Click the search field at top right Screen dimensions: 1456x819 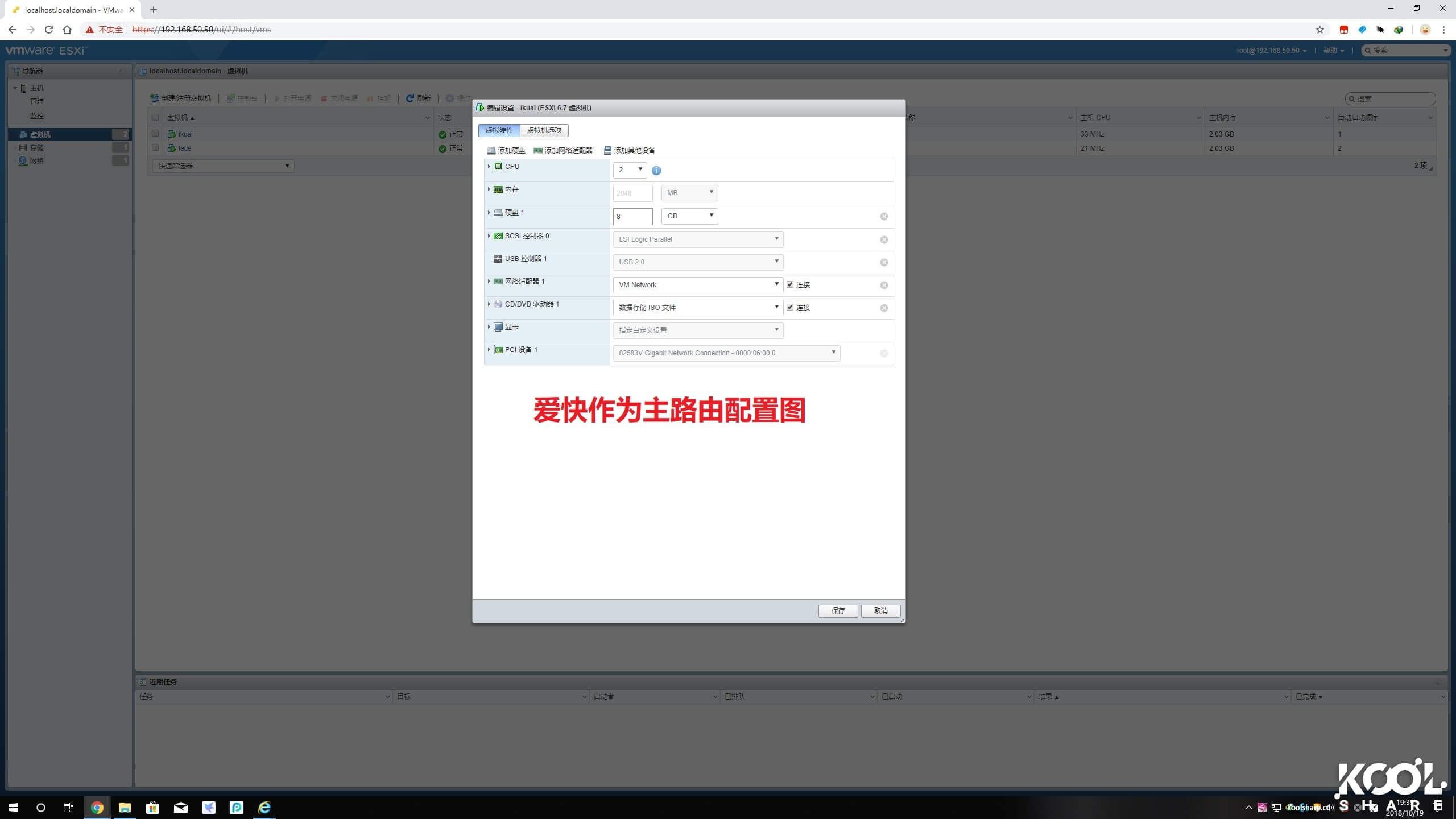pyautogui.click(x=1405, y=50)
